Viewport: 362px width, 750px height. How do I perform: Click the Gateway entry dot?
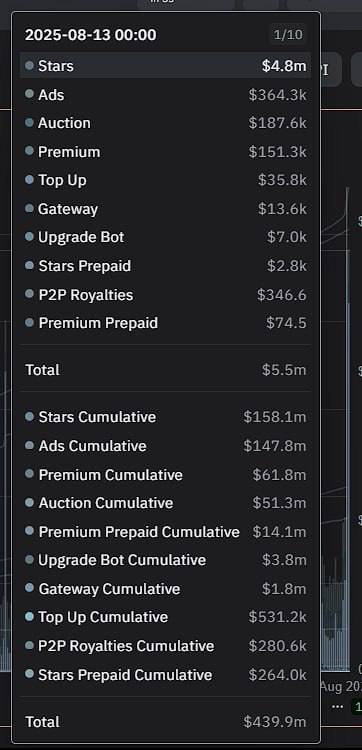tap(30, 209)
